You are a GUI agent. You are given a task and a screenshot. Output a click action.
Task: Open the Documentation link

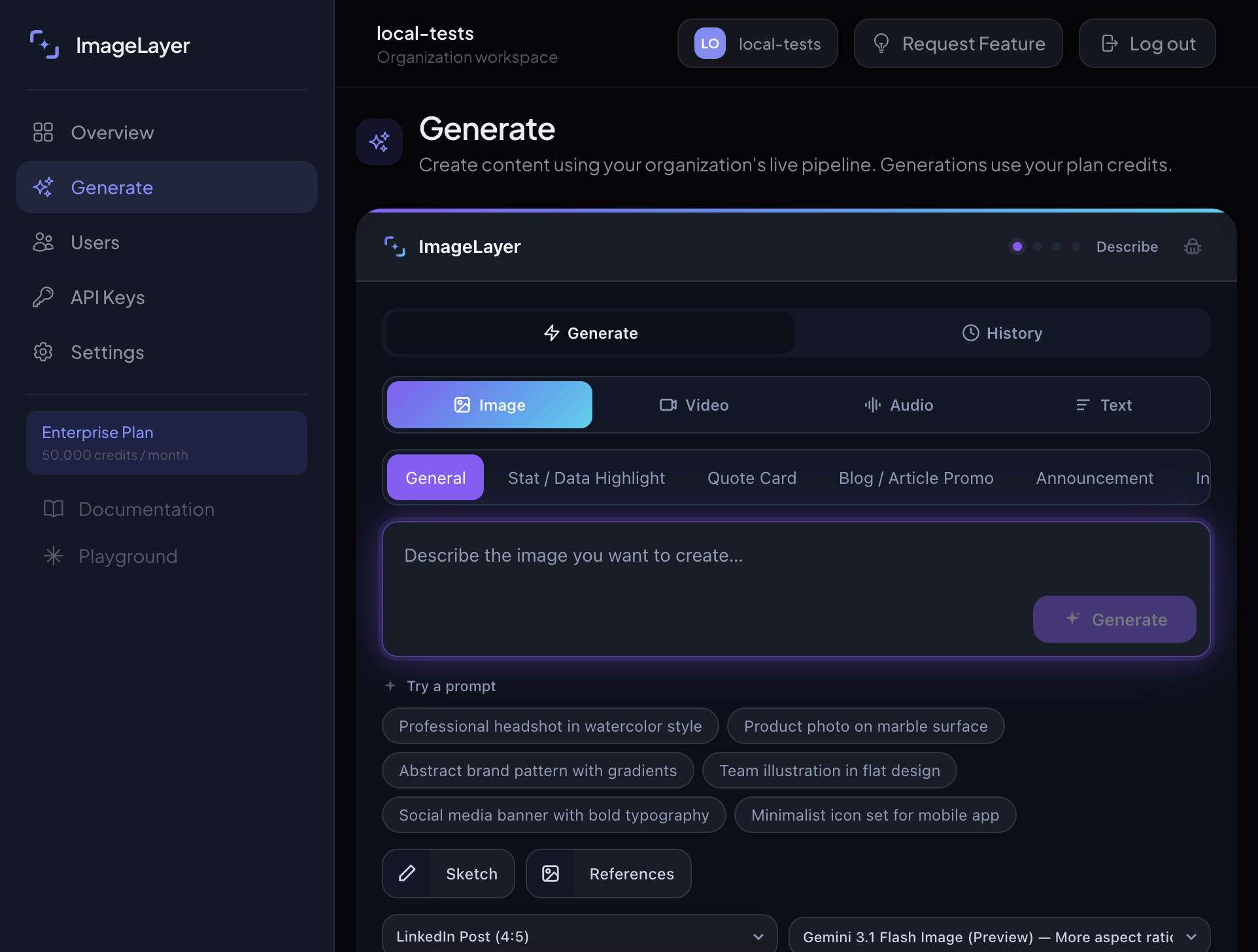167,509
